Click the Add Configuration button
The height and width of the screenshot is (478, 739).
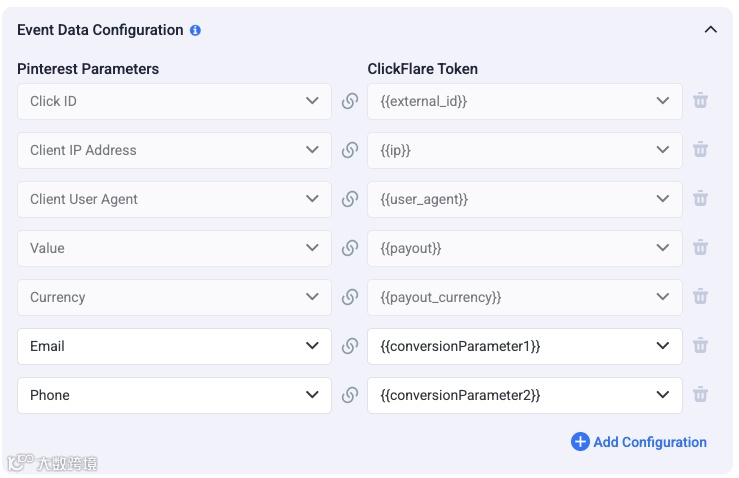[639, 442]
